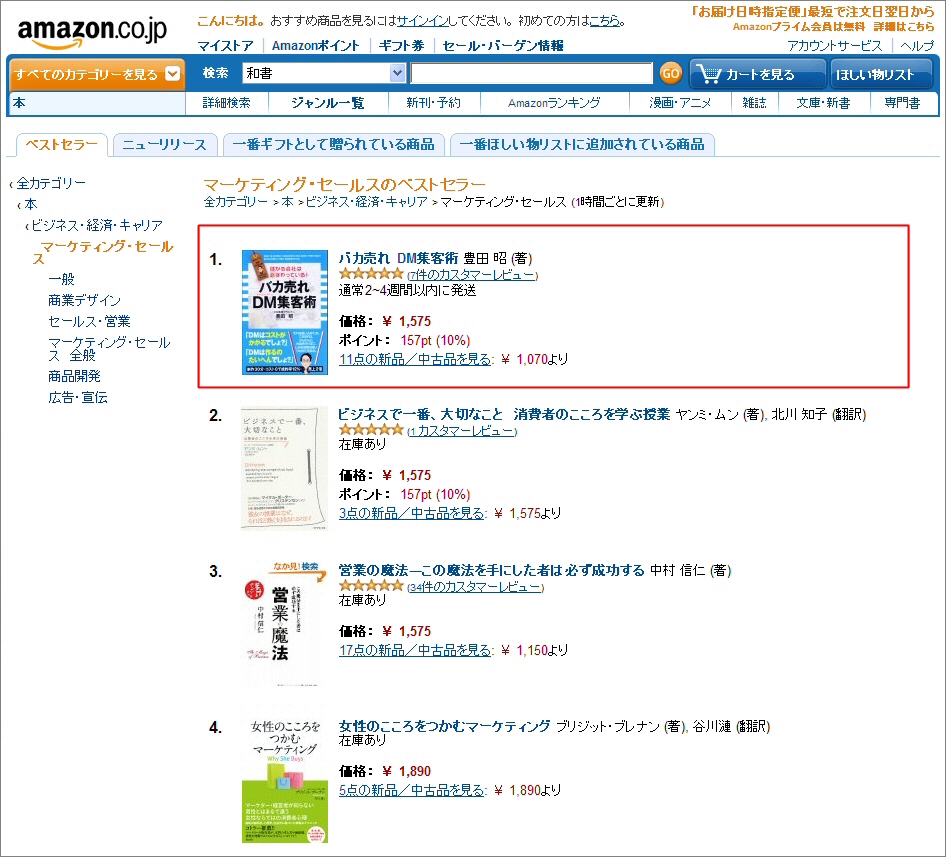Expand すべてのカテゴリーを見る dropdown arrow

[x=173, y=74]
